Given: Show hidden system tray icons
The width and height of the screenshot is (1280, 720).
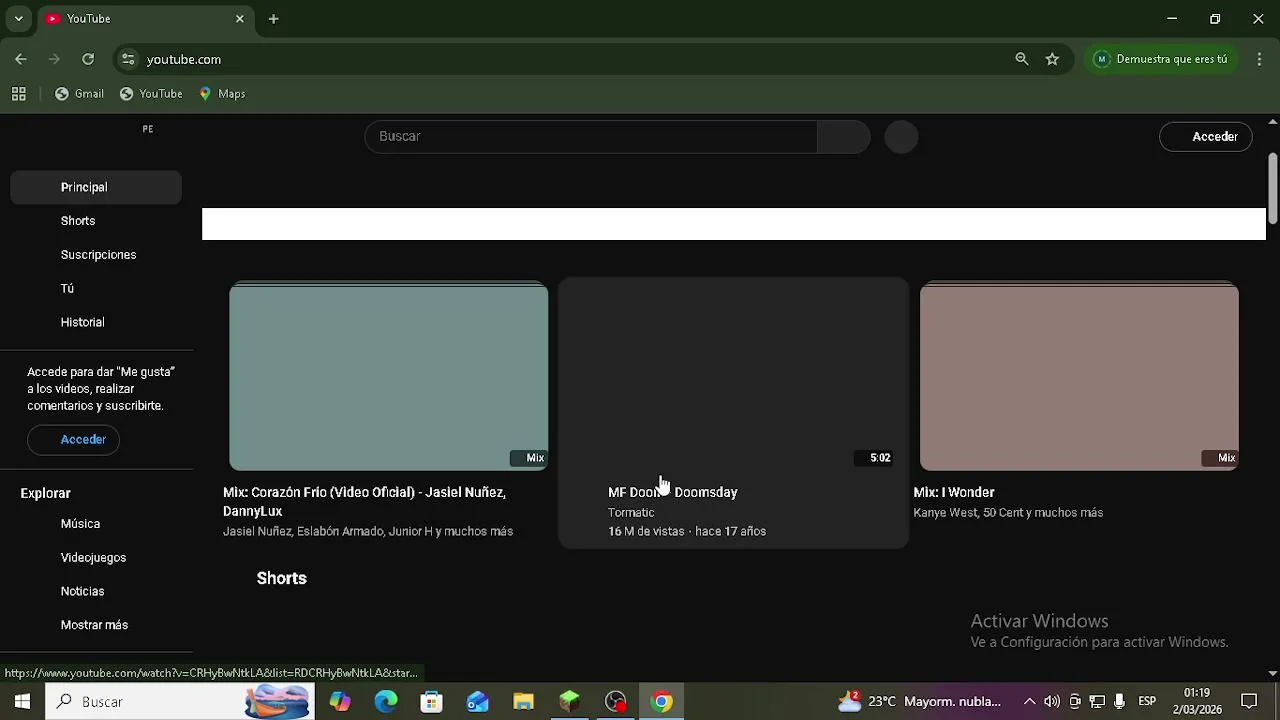Looking at the screenshot, I should [1030, 702].
